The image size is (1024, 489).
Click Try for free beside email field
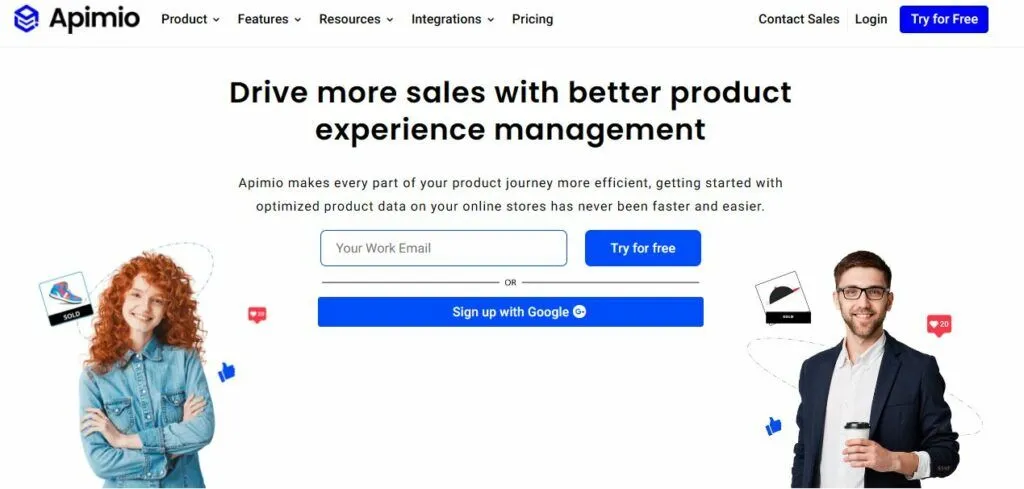point(643,248)
